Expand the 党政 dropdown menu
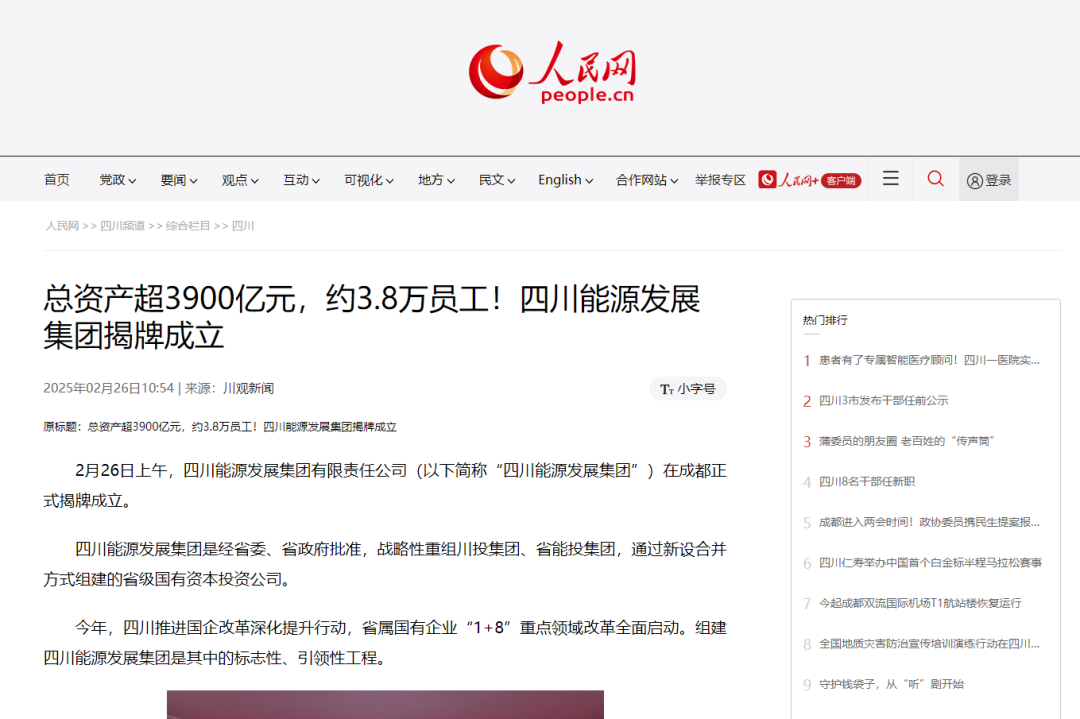The height and width of the screenshot is (719, 1080). pos(118,180)
